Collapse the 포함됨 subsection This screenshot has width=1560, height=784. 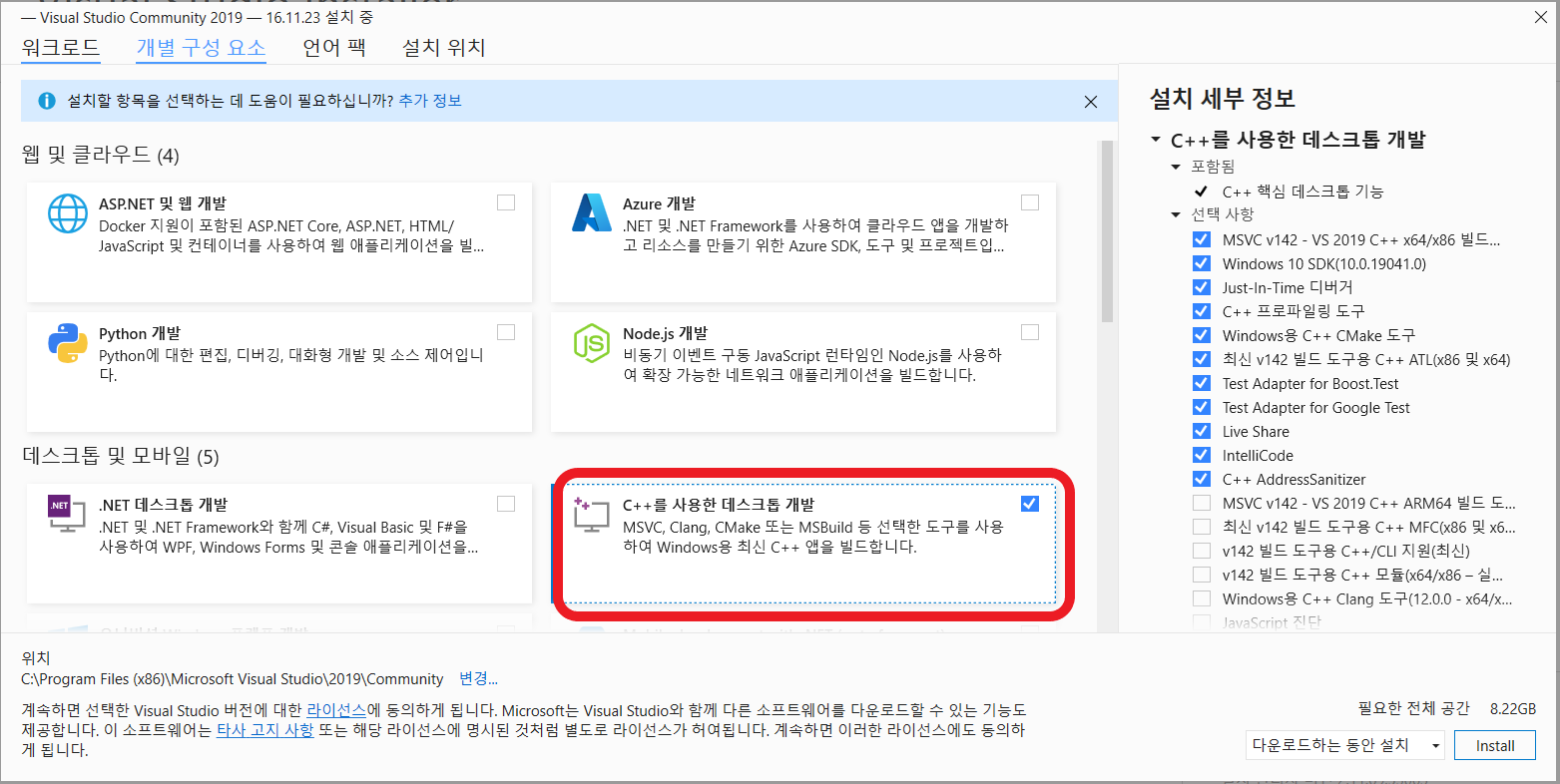1176,167
